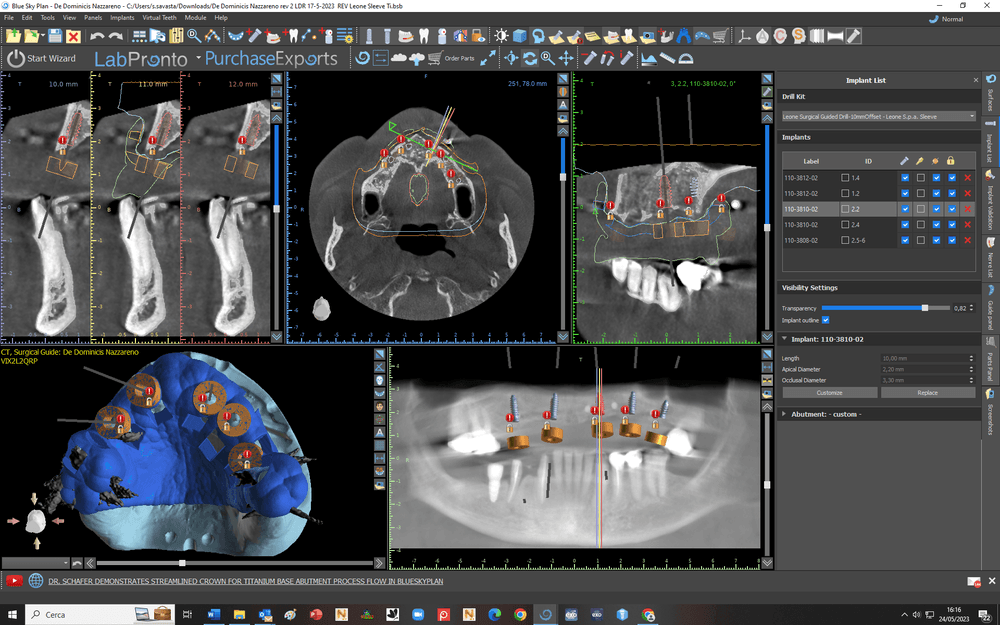
Task: Click the zoom magnifier icon in second toolbar
Action: (x=547, y=59)
